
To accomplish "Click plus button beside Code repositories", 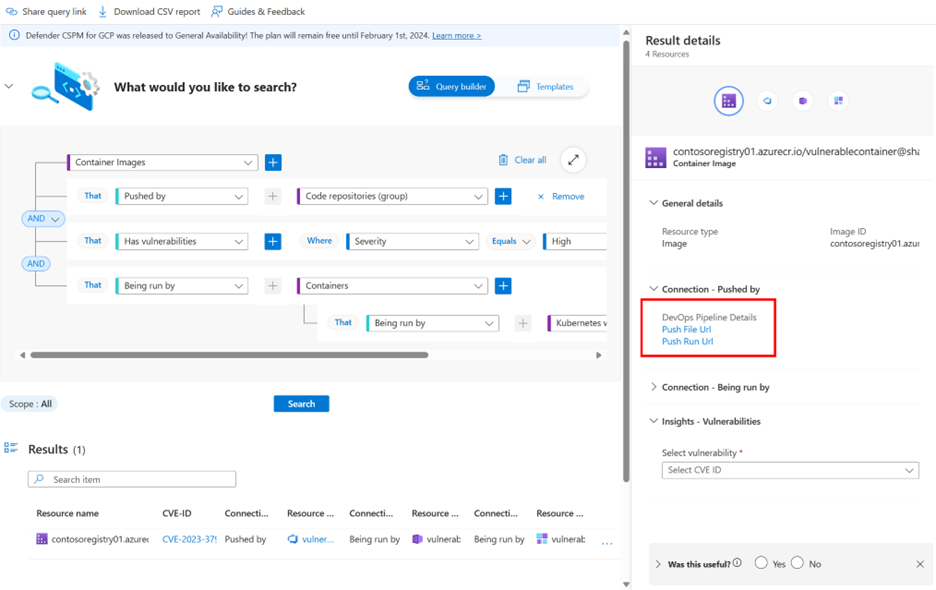I will click(x=503, y=196).
